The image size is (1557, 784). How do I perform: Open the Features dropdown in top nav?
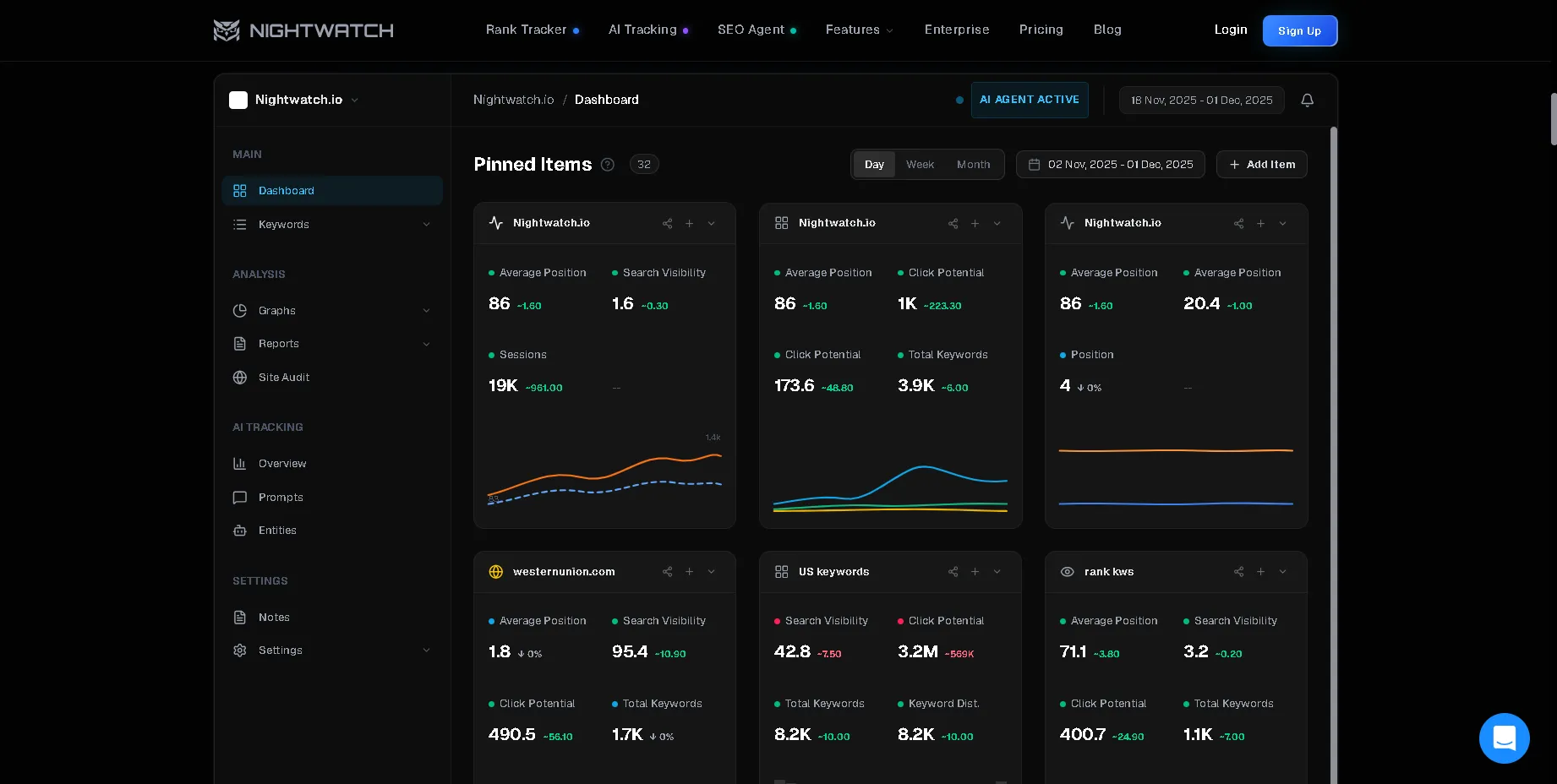point(859,30)
